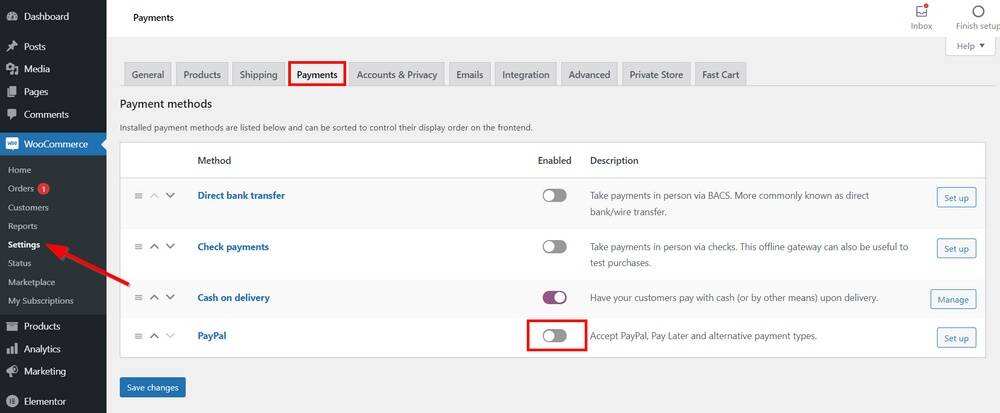Click the Save changes button
The width and height of the screenshot is (1000, 413).
tap(152, 387)
